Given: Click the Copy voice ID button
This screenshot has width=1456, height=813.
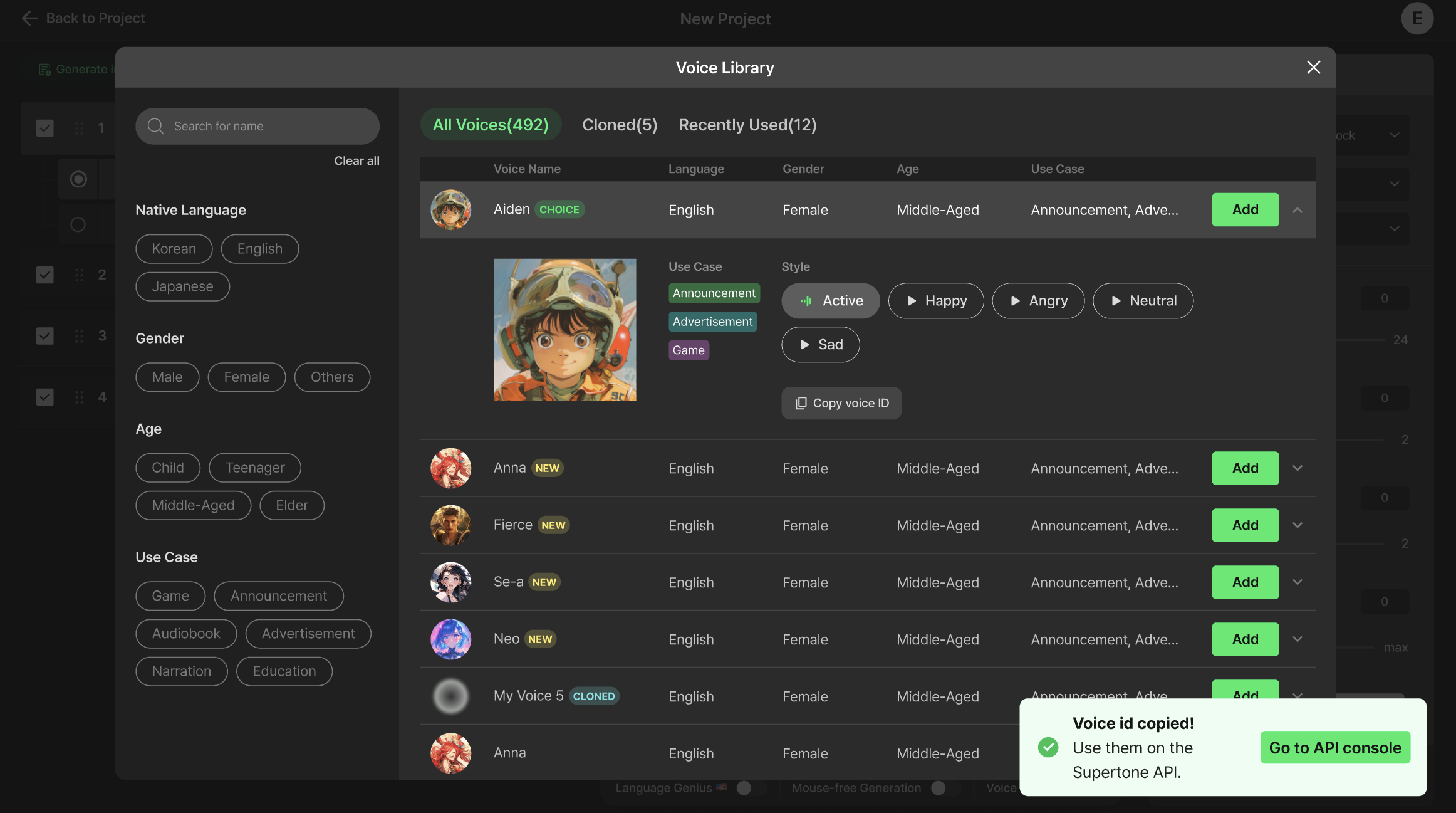Looking at the screenshot, I should (x=841, y=403).
